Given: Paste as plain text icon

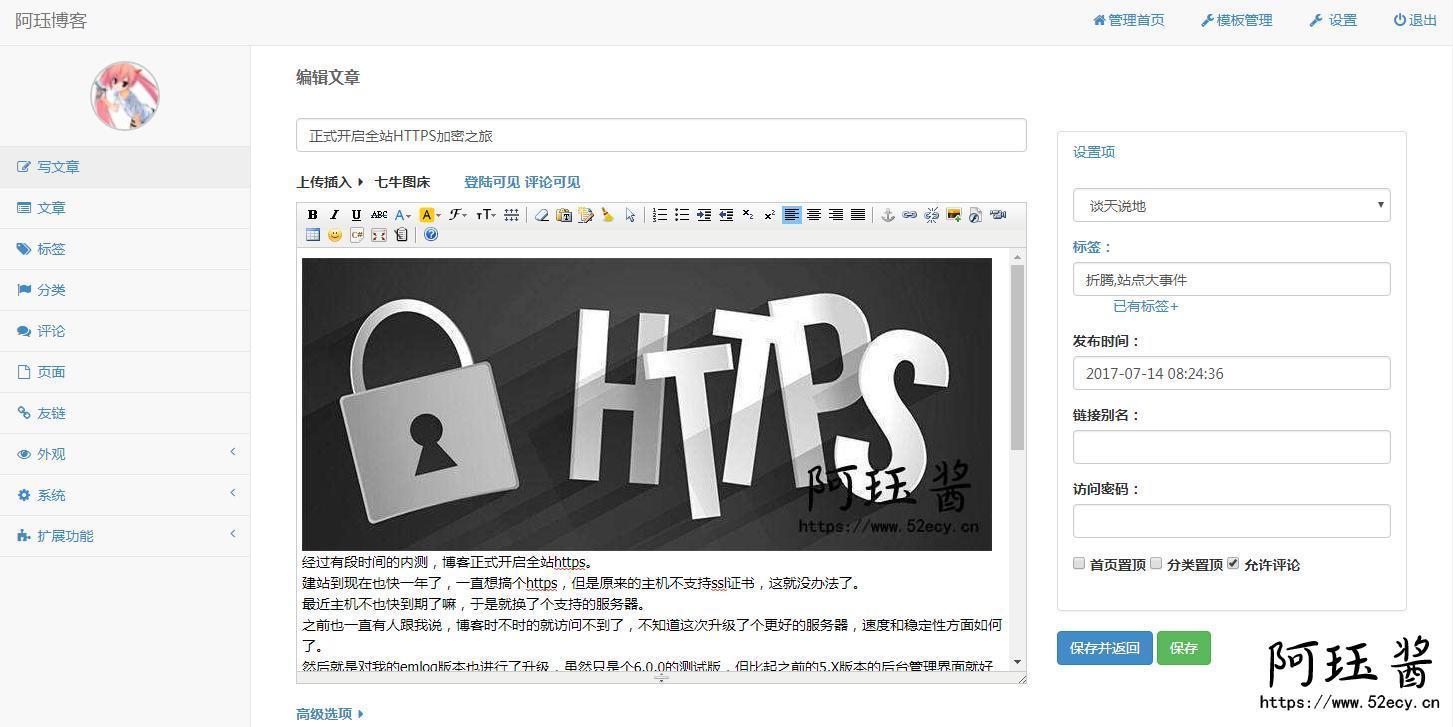Looking at the screenshot, I should [565, 214].
